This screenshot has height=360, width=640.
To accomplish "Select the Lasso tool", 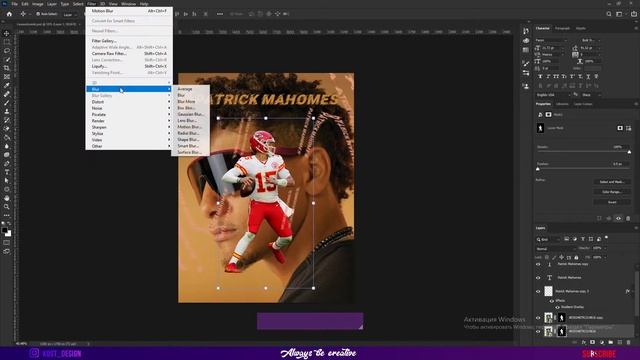I will pyautogui.click(x=7, y=51).
